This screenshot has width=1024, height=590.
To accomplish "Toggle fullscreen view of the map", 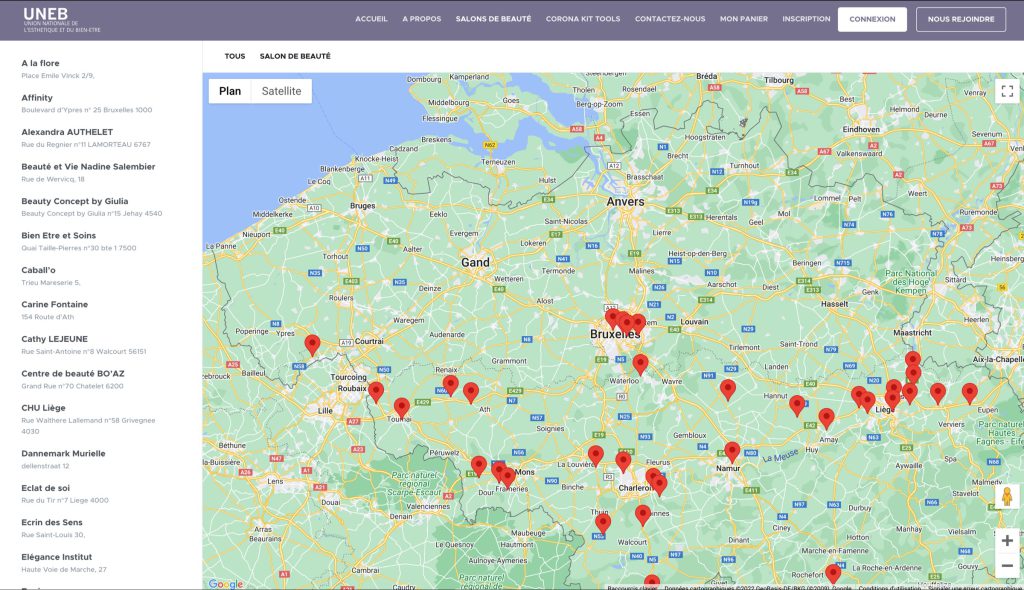I will tap(1007, 91).
